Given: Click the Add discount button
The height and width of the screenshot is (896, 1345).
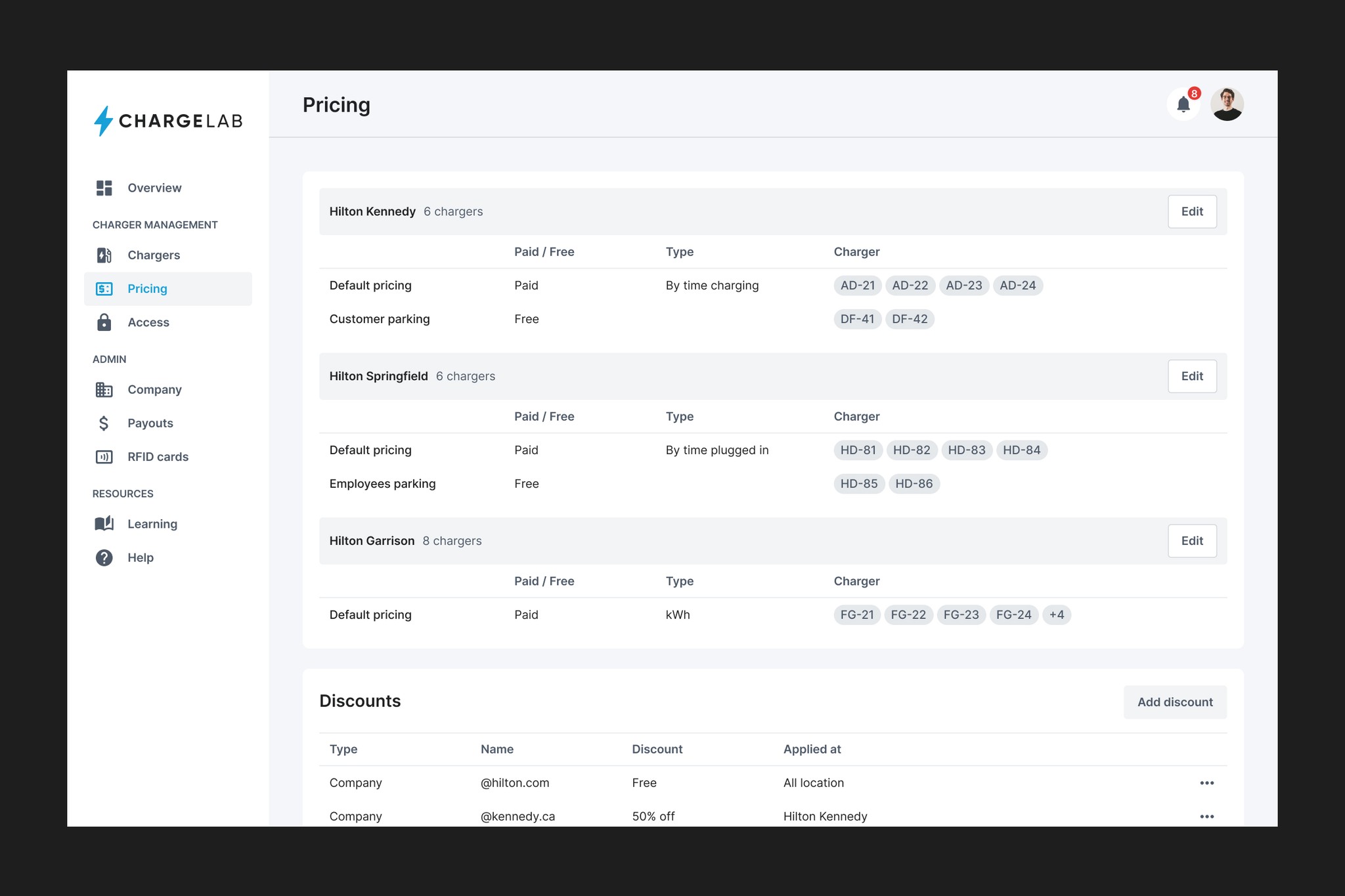Looking at the screenshot, I should point(1174,702).
